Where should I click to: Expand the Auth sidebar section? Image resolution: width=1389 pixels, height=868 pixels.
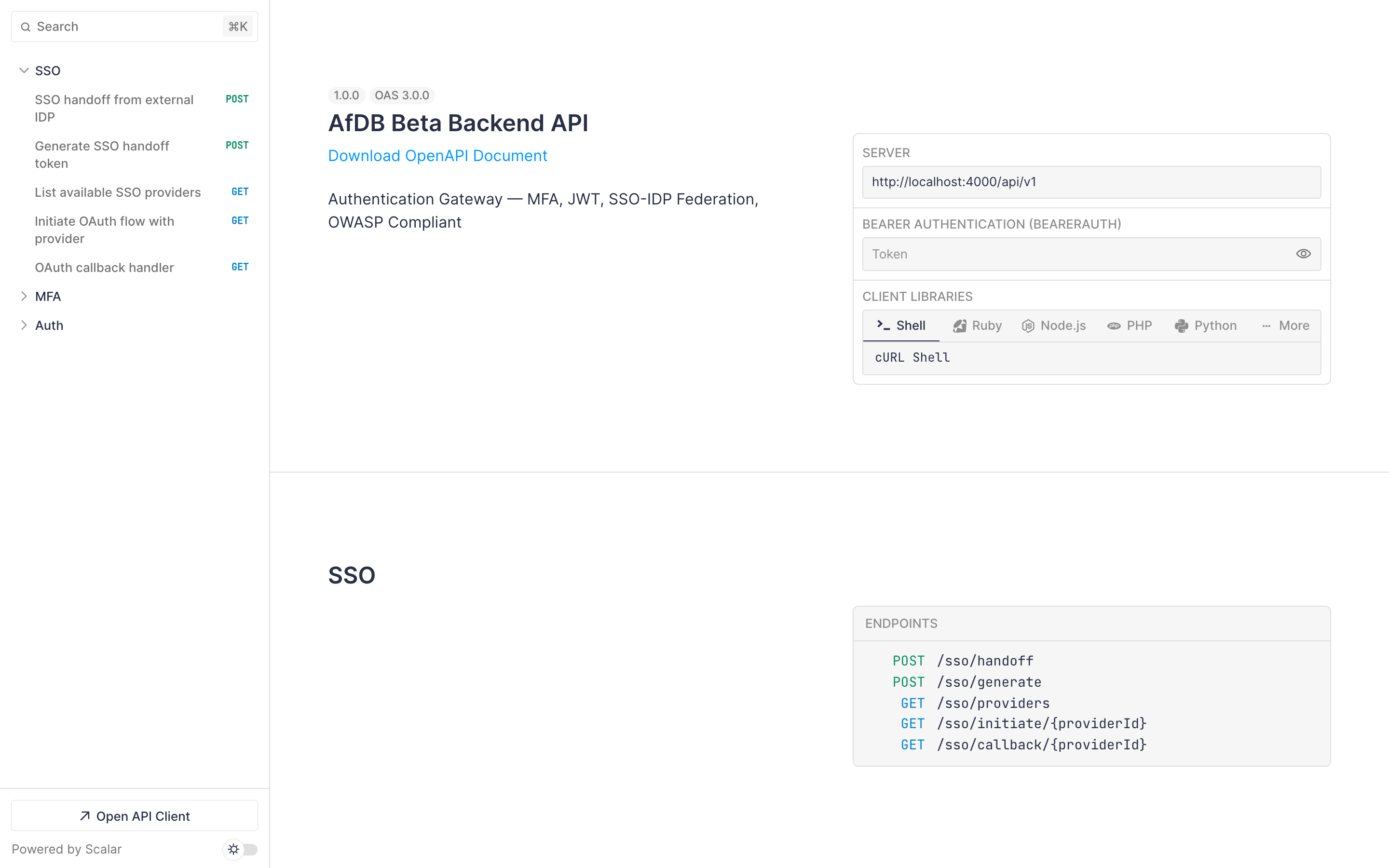click(x=24, y=325)
